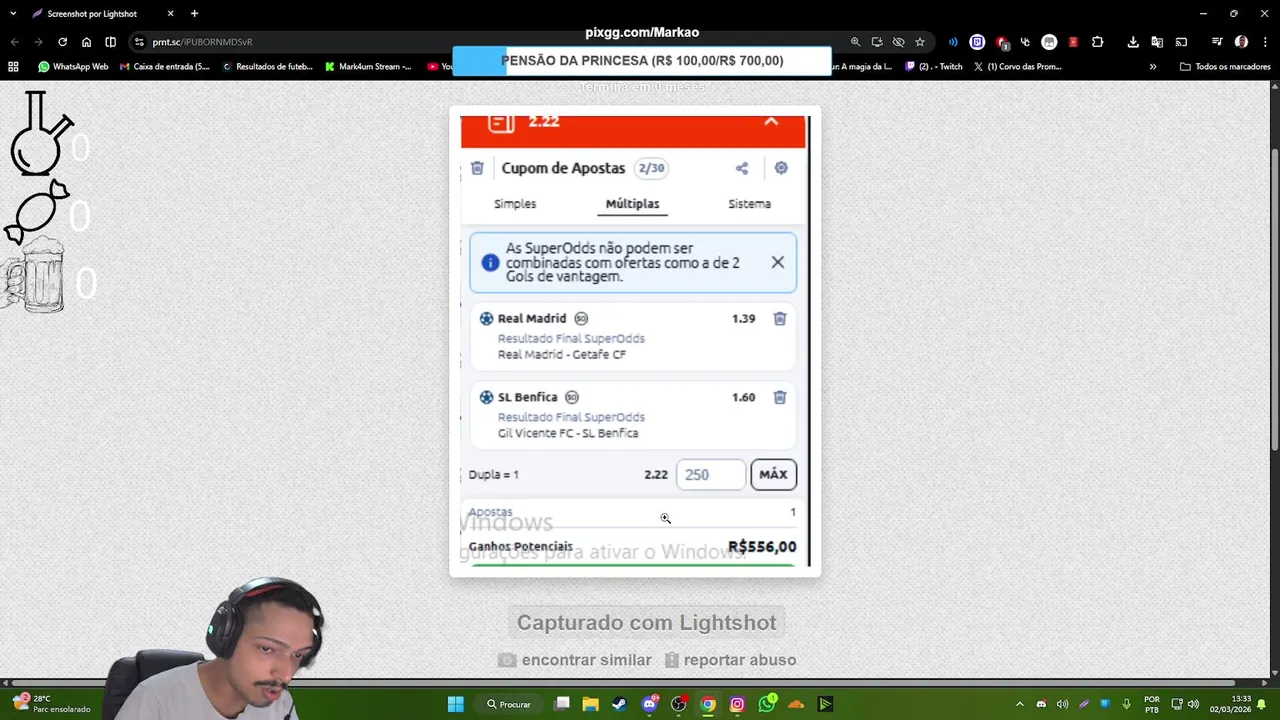Dismiss the SuperOdds info notice
The width and height of the screenshot is (1280, 720).
(x=777, y=262)
